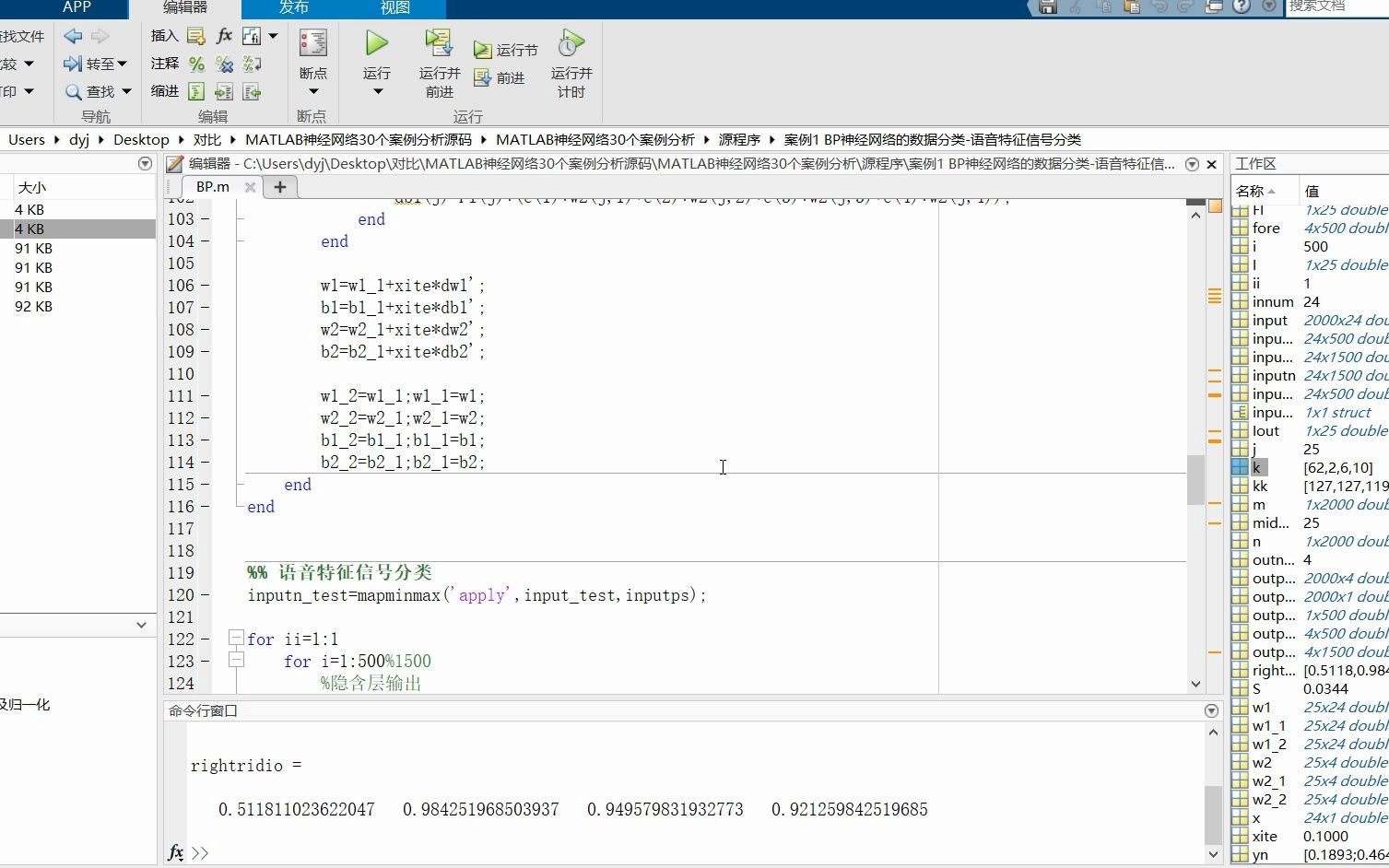The image size is (1389, 868).
Task: Click the breakpoints icon
Action: 313,43
